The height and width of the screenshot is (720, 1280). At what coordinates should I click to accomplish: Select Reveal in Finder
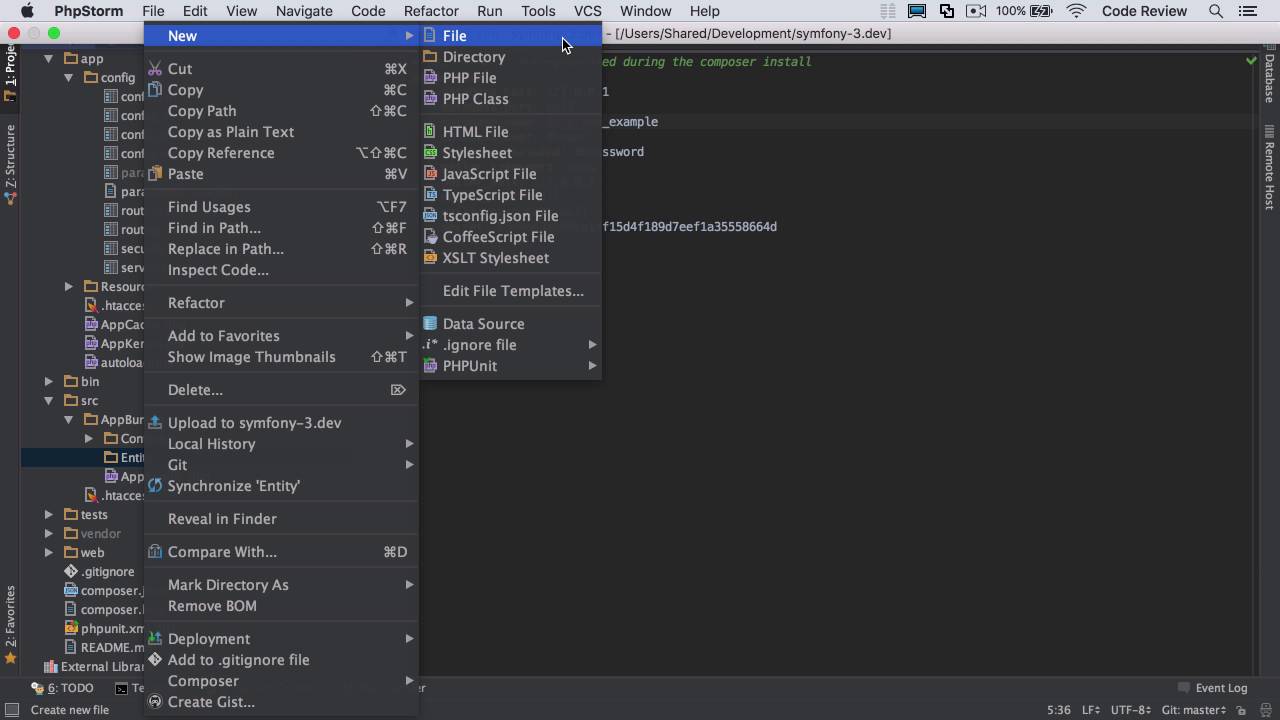click(281, 519)
